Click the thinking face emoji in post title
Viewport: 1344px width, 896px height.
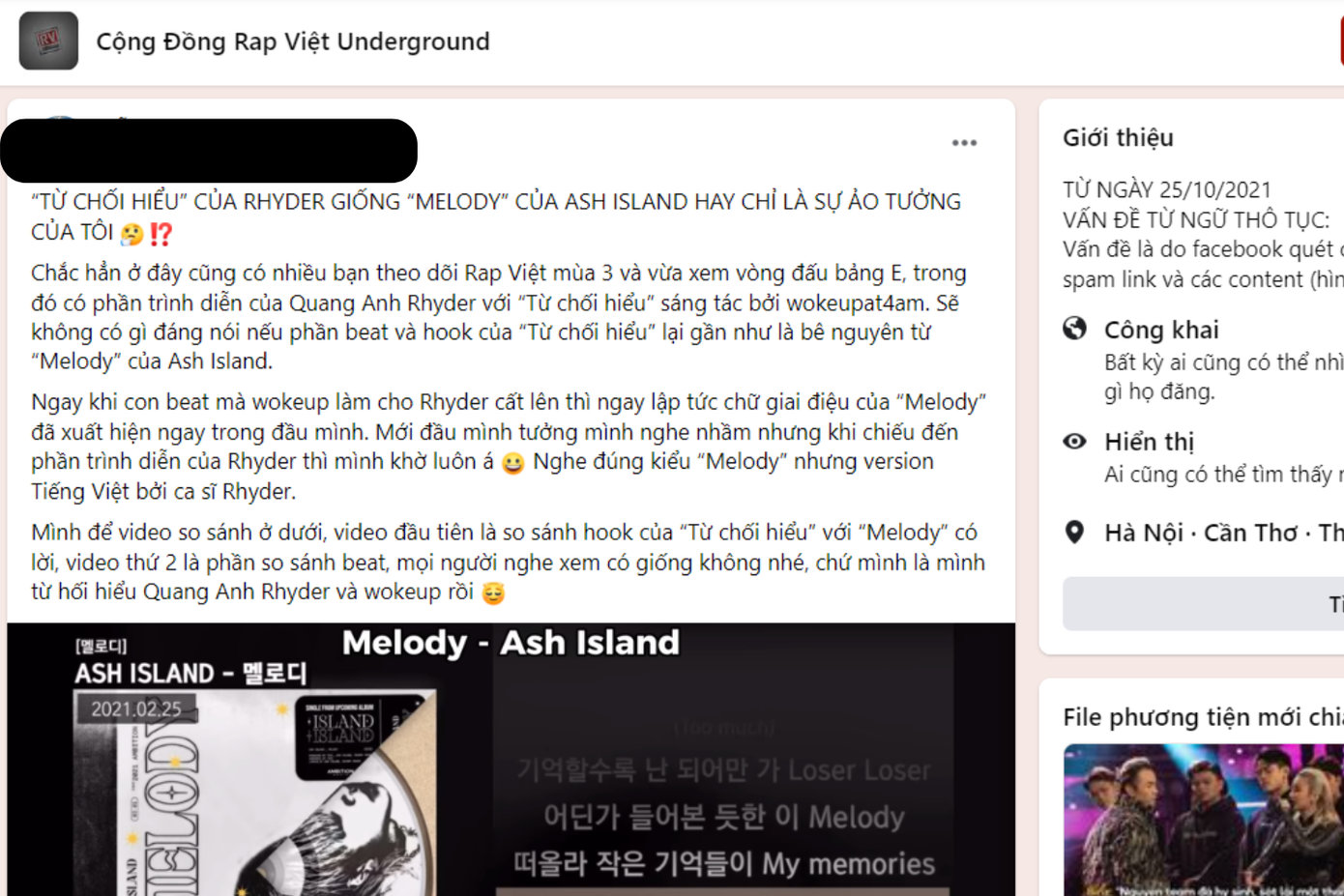pos(132,234)
